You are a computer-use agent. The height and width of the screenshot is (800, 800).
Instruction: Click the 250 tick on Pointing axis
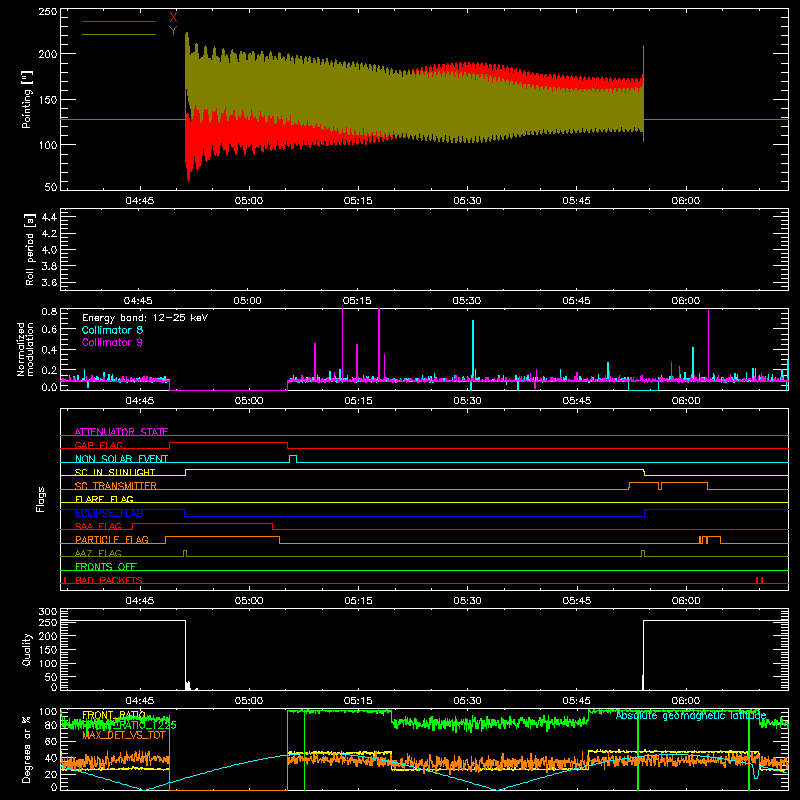(x=48, y=12)
